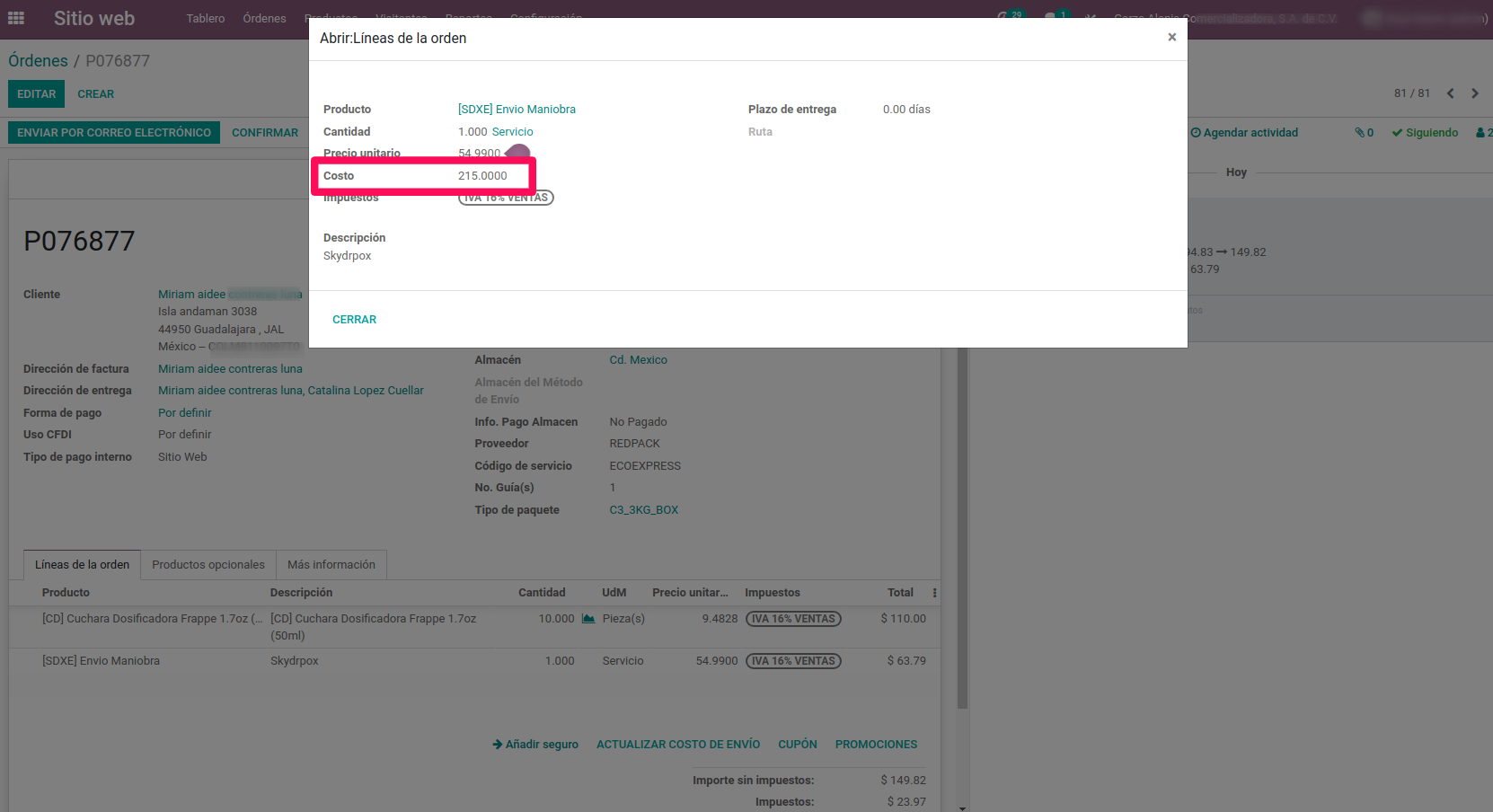
Task: Open the messages chat icon in top bar
Action: pos(1053,17)
